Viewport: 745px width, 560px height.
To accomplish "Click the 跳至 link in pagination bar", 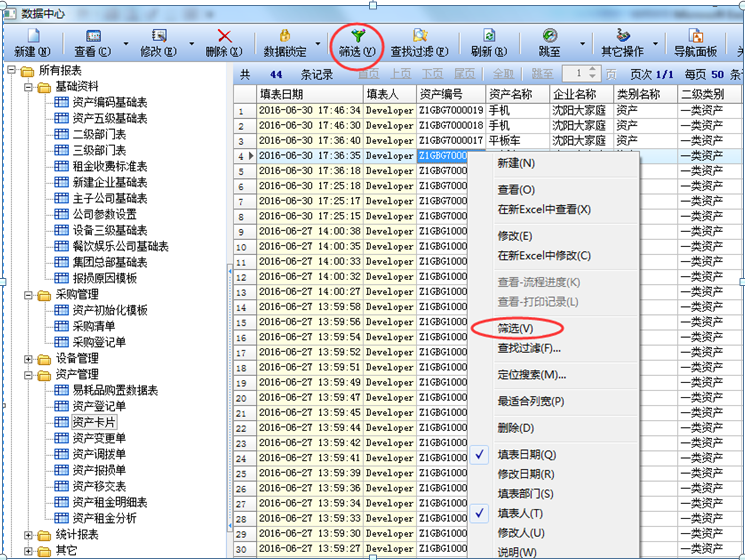I will click(x=542, y=74).
